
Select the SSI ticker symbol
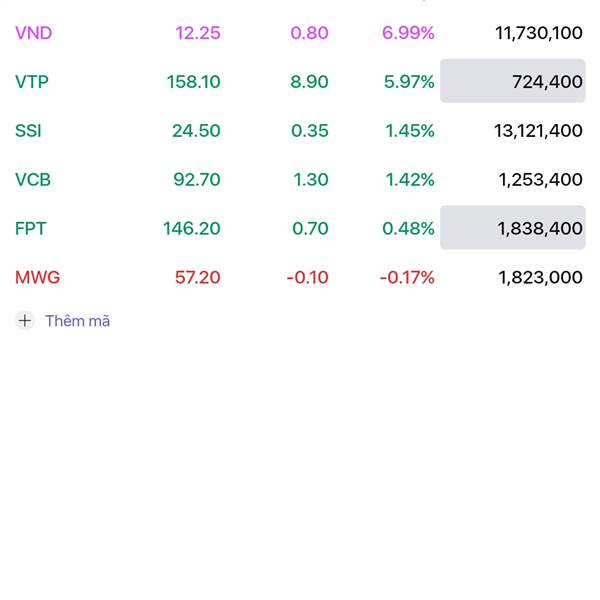tap(28, 131)
